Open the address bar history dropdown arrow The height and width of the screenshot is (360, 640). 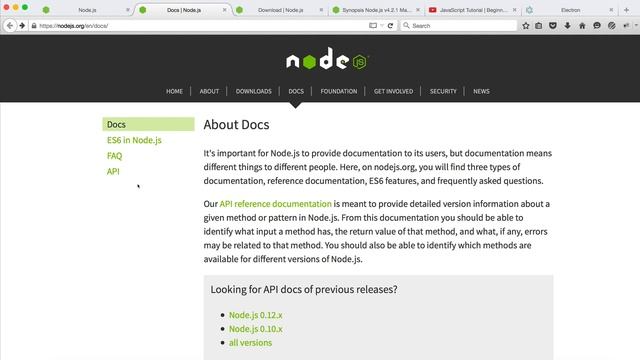pyautogui.click(x=382, y=25)
